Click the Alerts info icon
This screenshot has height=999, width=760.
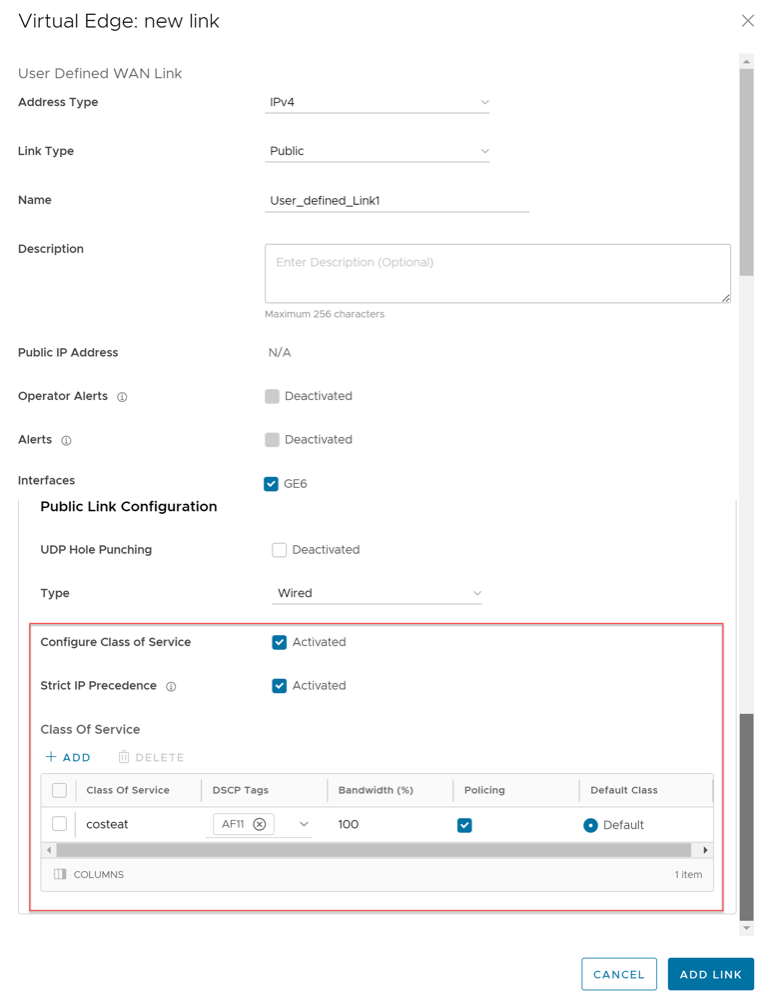tap(67, 440)
